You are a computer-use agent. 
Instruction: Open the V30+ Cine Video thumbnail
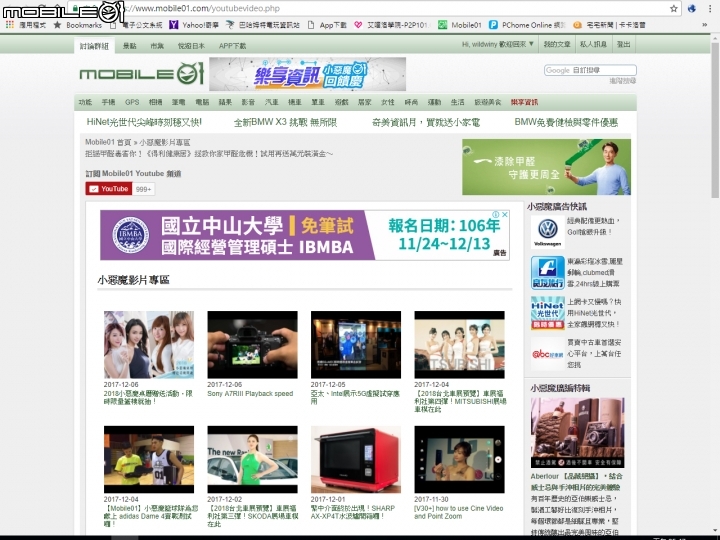pos(459,460)
